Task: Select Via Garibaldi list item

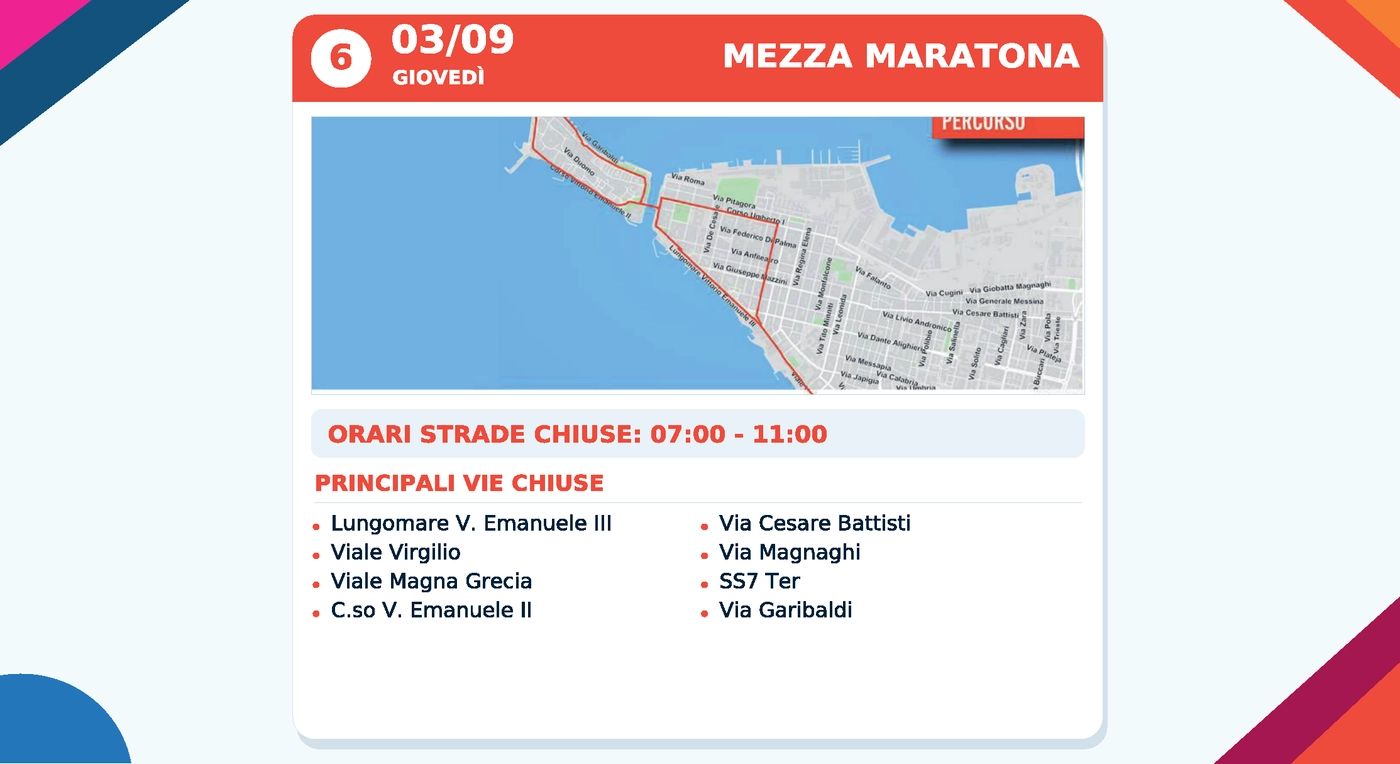Action: point(786,610)
